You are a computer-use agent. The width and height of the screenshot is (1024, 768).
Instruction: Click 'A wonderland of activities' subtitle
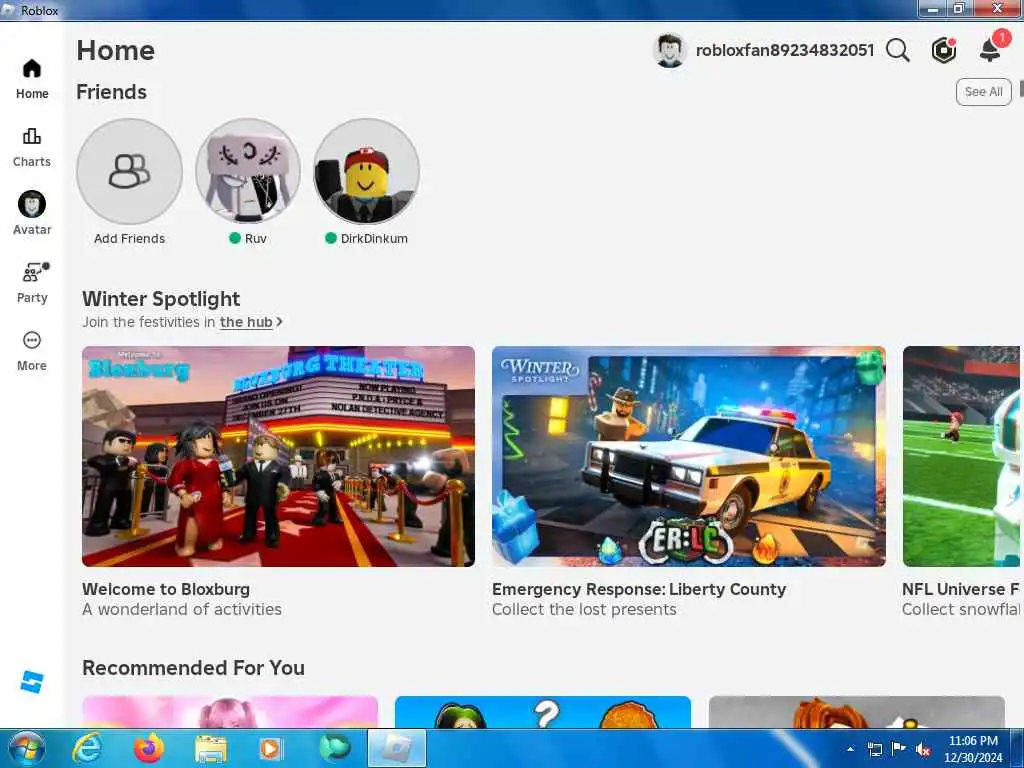(182, 609)
